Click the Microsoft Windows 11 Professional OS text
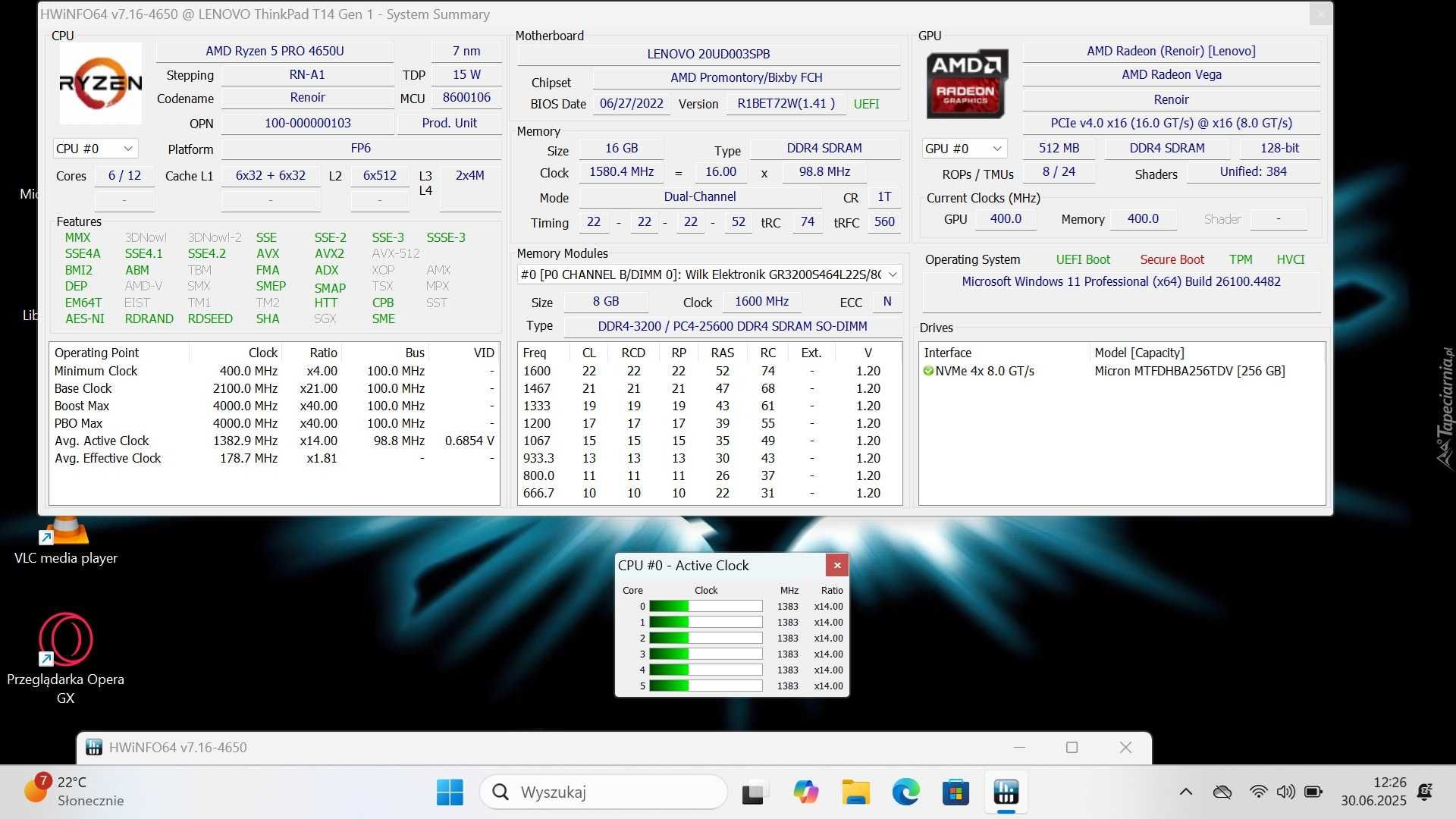This screenshot has height=819, width=1456. (x=1121, y=281)
